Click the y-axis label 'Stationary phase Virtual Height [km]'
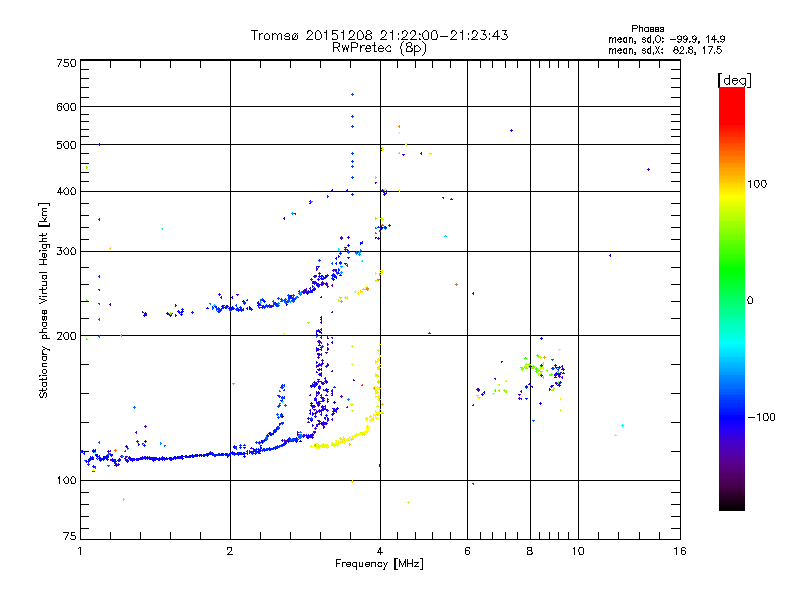This screenshot has width=800, height=600. tap(43, 300)
